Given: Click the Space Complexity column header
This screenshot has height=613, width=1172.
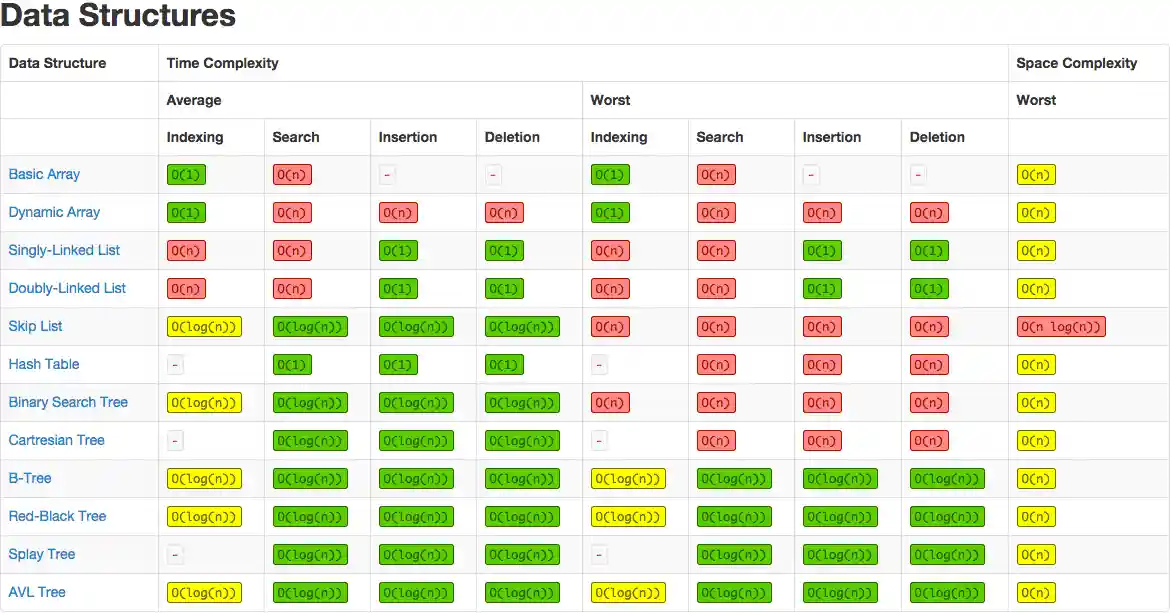Looking at the screenshot, I should tap(1076, 63).
